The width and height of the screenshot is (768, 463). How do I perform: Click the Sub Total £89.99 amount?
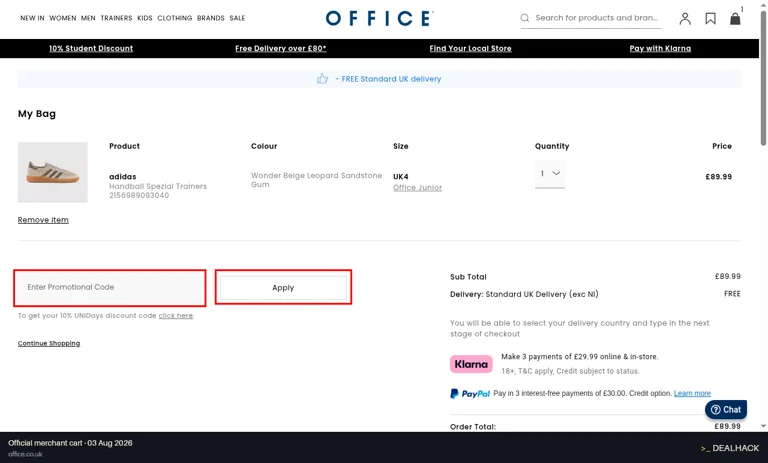tap(727, 276)
